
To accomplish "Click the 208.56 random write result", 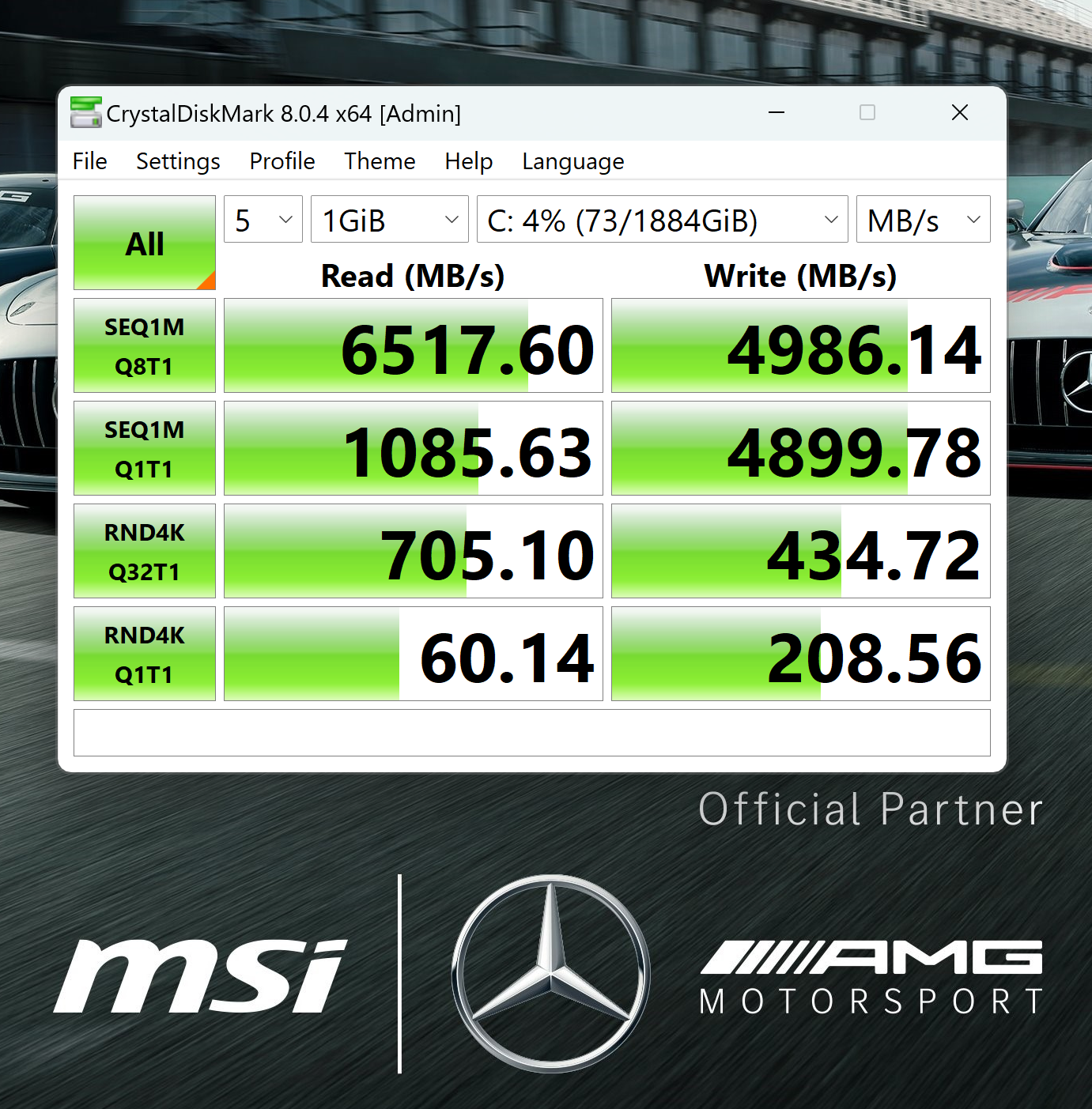I will click(801, 654).
